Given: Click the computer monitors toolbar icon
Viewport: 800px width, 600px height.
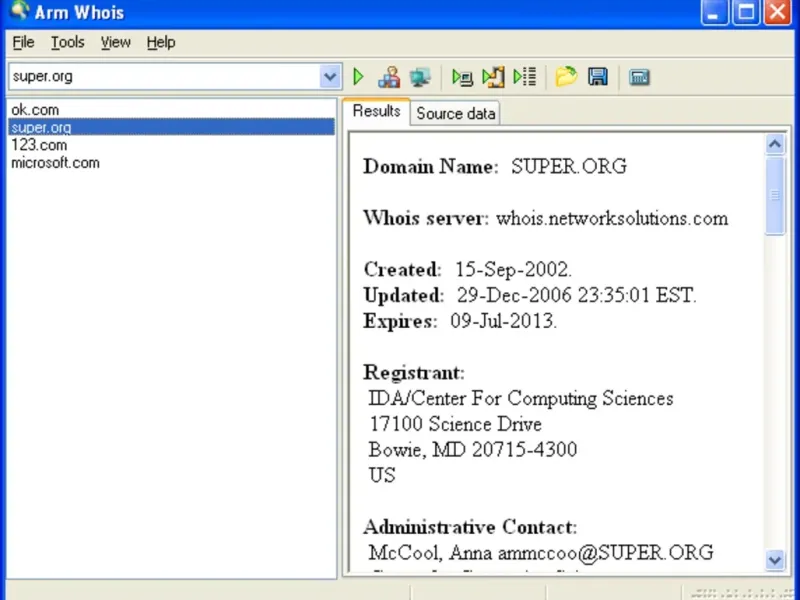Looking at the screenshot, I should [419, 77].
